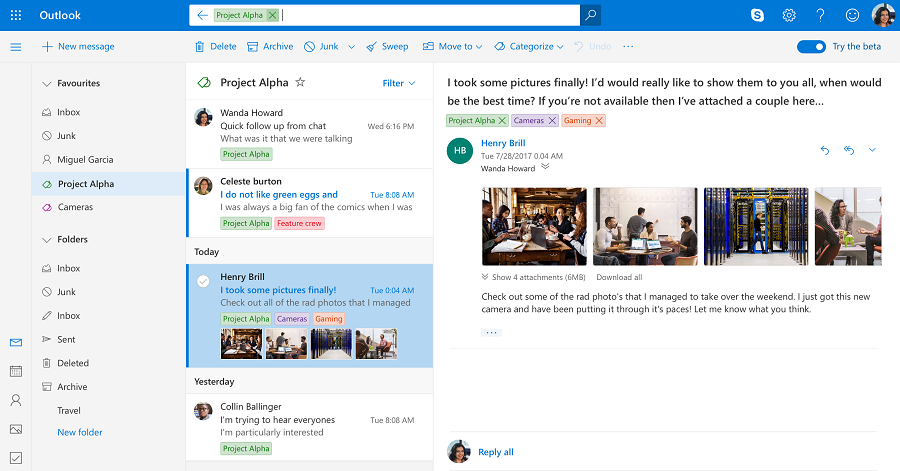Click Download all attachments
This screenshot has width=900, height=471.
tap(619, 277)
